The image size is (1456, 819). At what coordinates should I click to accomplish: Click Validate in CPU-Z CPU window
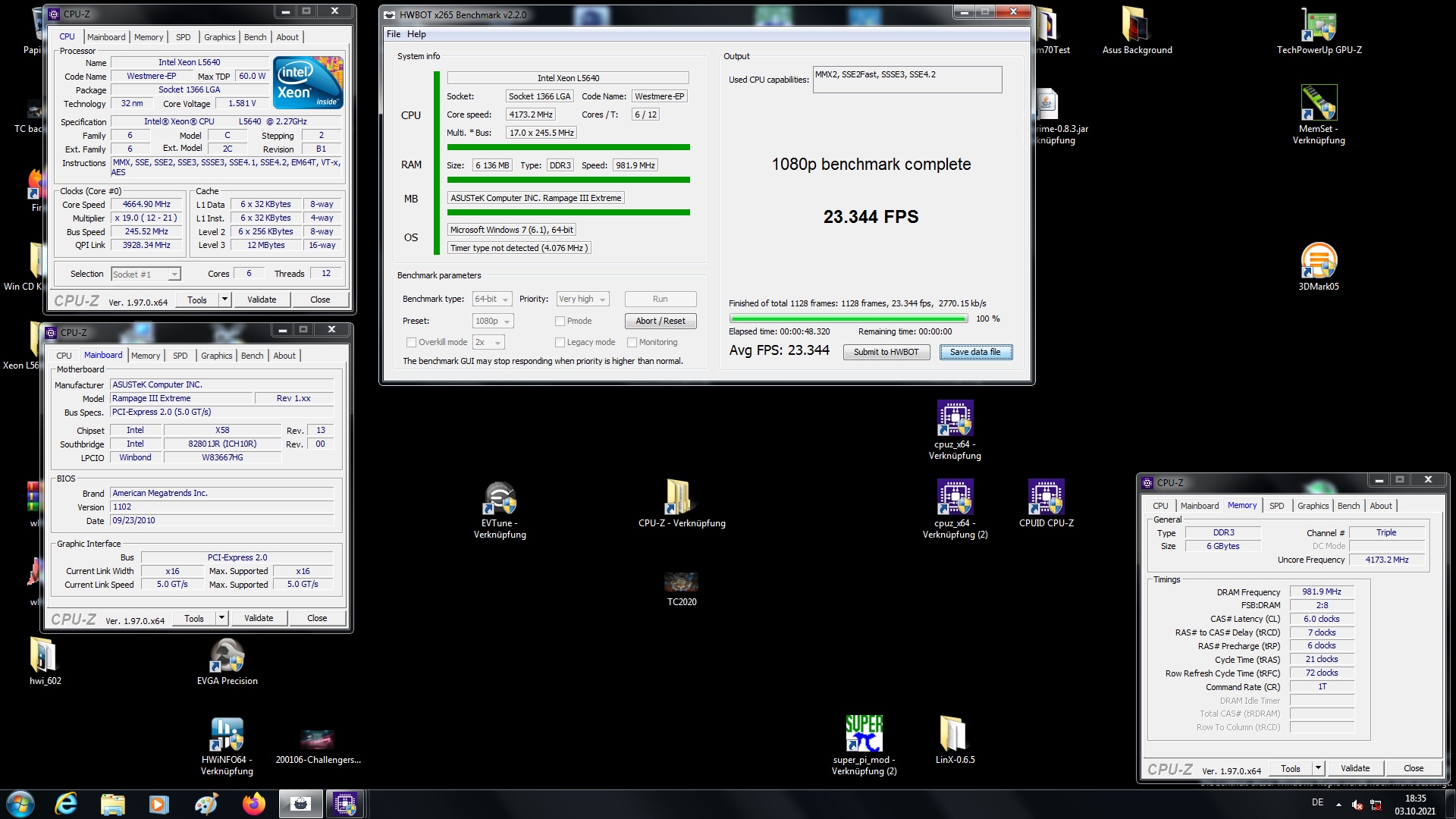(x=262, y=300)
